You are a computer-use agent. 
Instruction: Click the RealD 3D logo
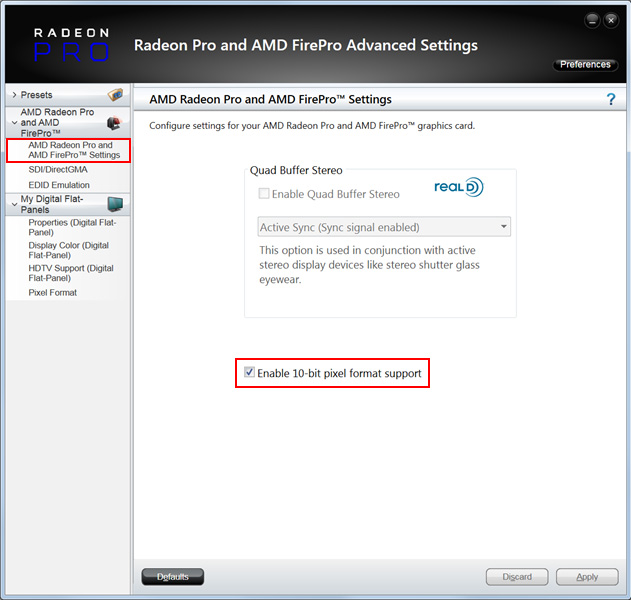pos(459,187)
